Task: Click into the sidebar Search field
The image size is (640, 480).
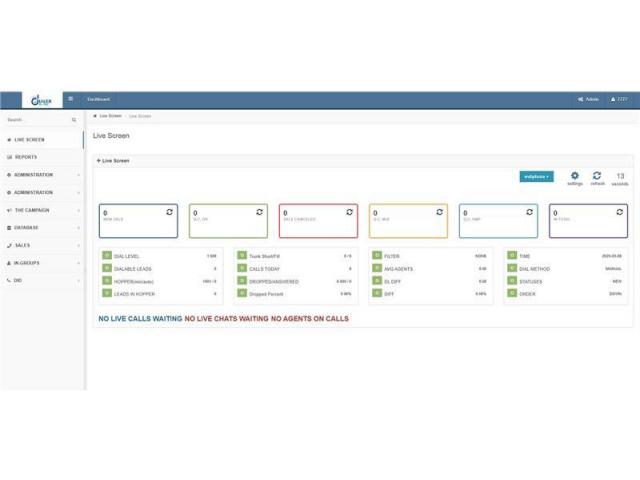Action: pos(35,120)
